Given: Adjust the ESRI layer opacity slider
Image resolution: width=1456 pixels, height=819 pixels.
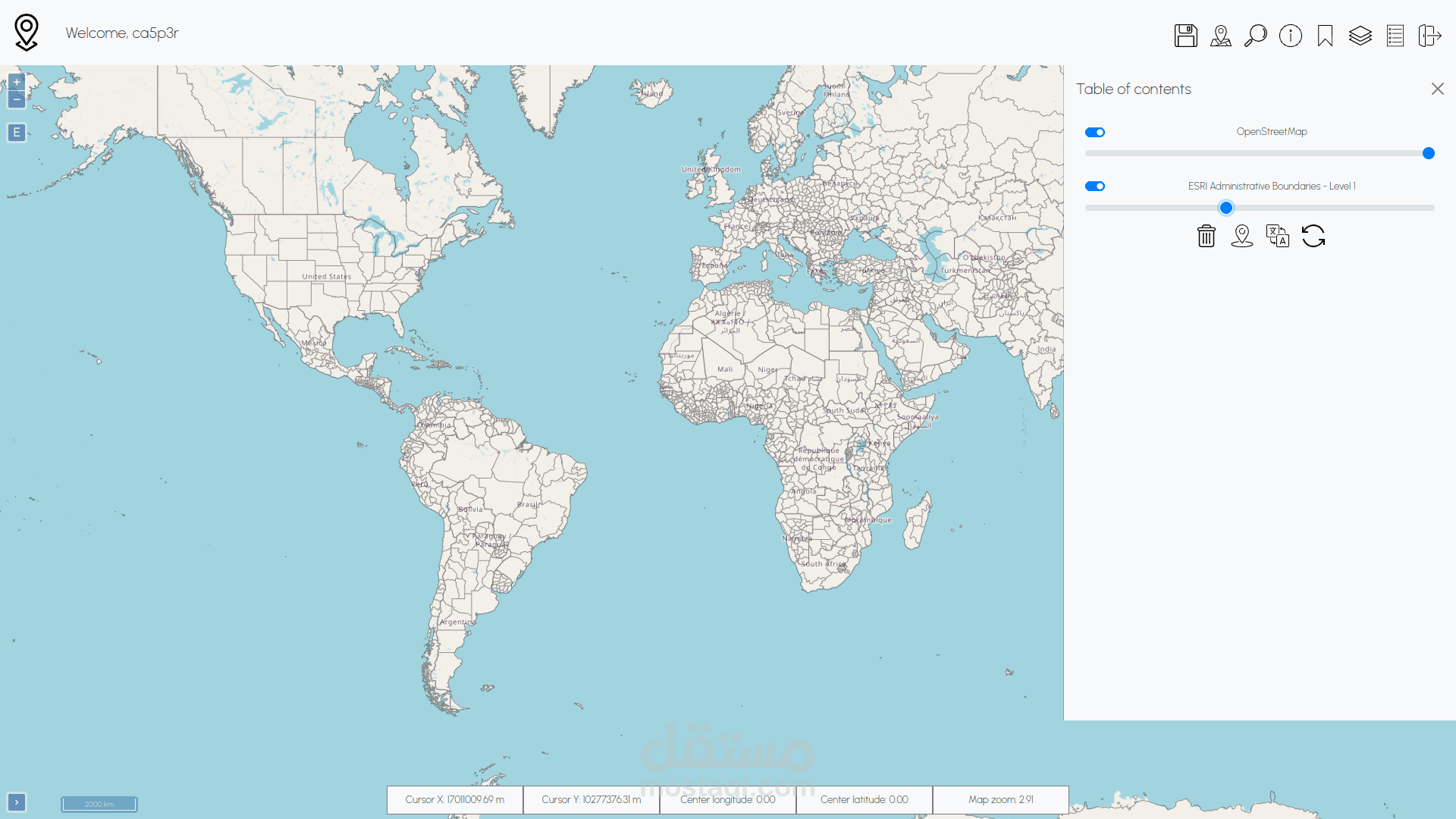Looking at the screenshot, I should (x=1226, y=207).
